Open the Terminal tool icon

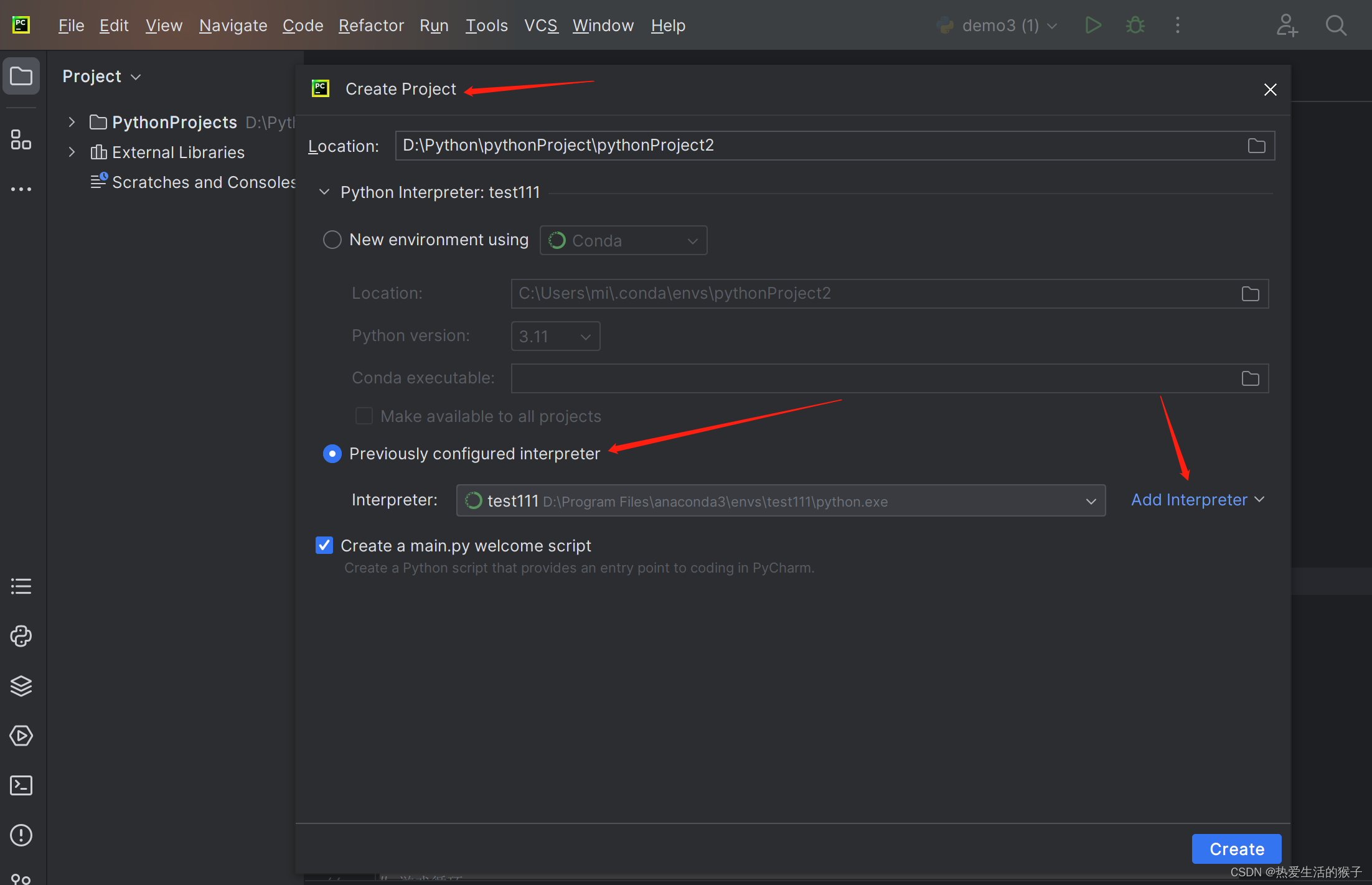pos(21,785)
